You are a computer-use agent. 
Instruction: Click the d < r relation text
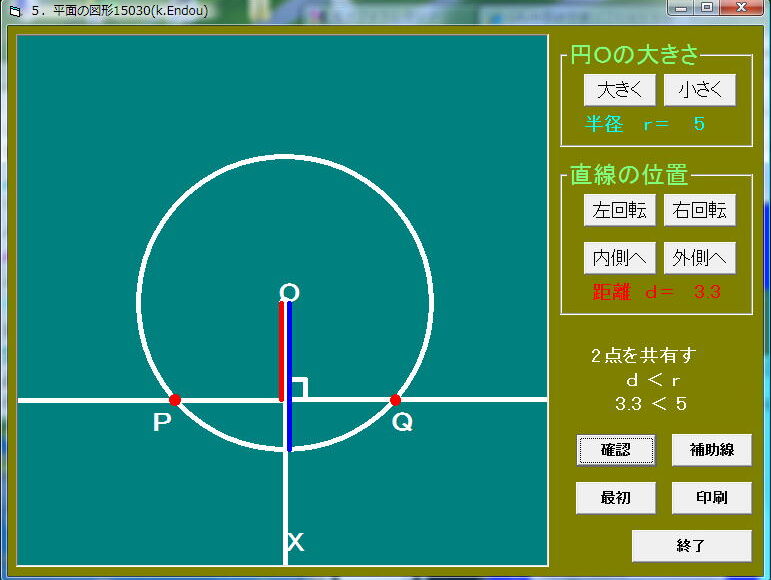653,380
